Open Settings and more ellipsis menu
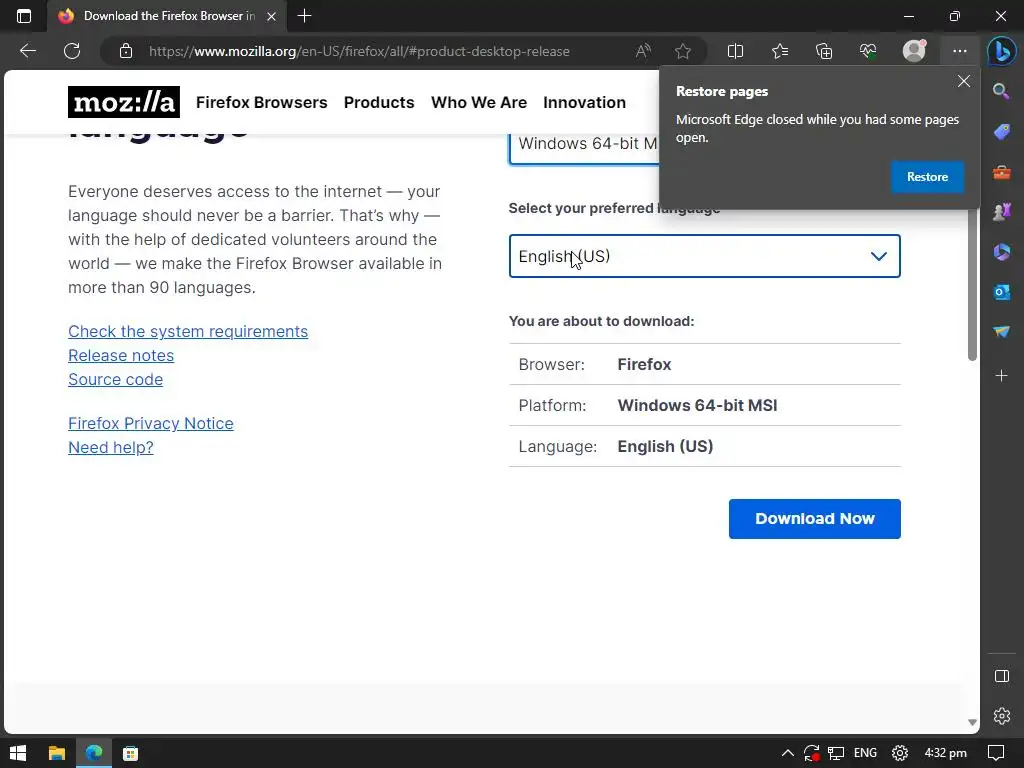The image size is (1024, 768). point(959,51)
